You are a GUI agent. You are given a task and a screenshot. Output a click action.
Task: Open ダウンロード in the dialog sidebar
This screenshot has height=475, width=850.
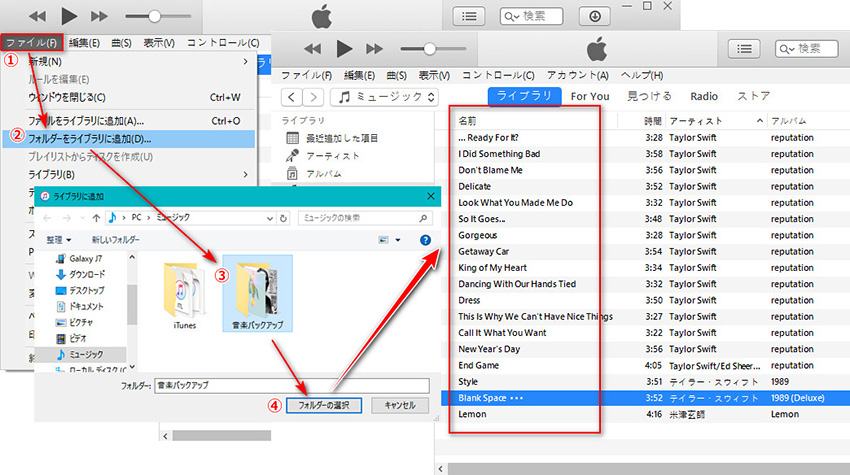[87, 274]
